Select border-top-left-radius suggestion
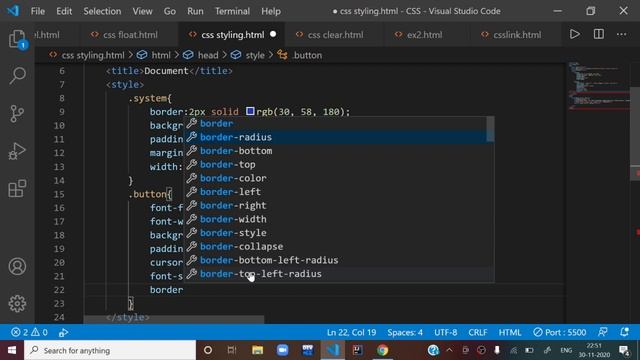The width and height of the screenshot is (640, 360). [335, 274]
